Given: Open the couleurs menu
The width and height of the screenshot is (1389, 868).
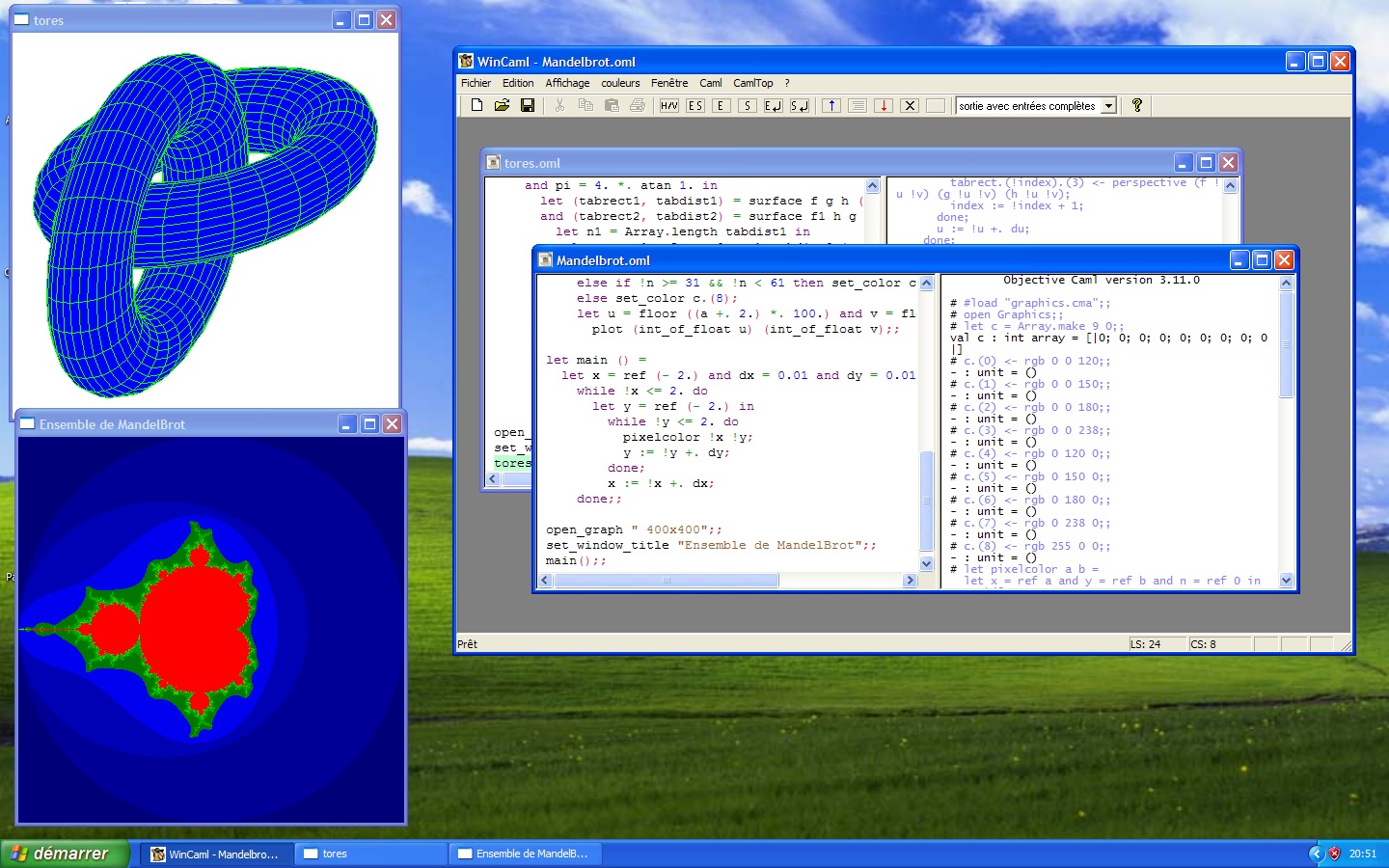Looking at the screenshot, I should tap(620, 83).
